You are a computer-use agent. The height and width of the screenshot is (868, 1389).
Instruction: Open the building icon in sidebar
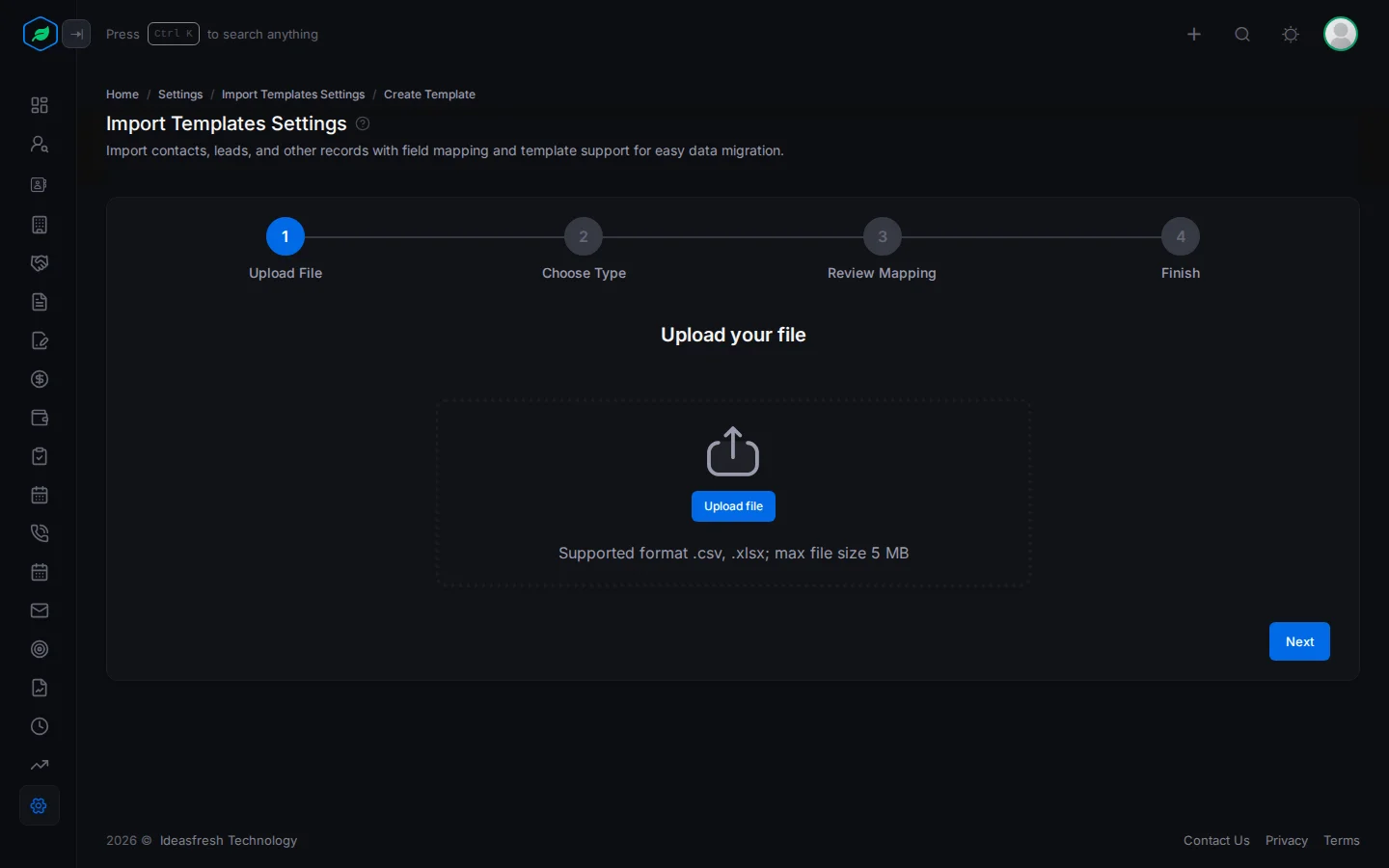(x=40, y=225)
